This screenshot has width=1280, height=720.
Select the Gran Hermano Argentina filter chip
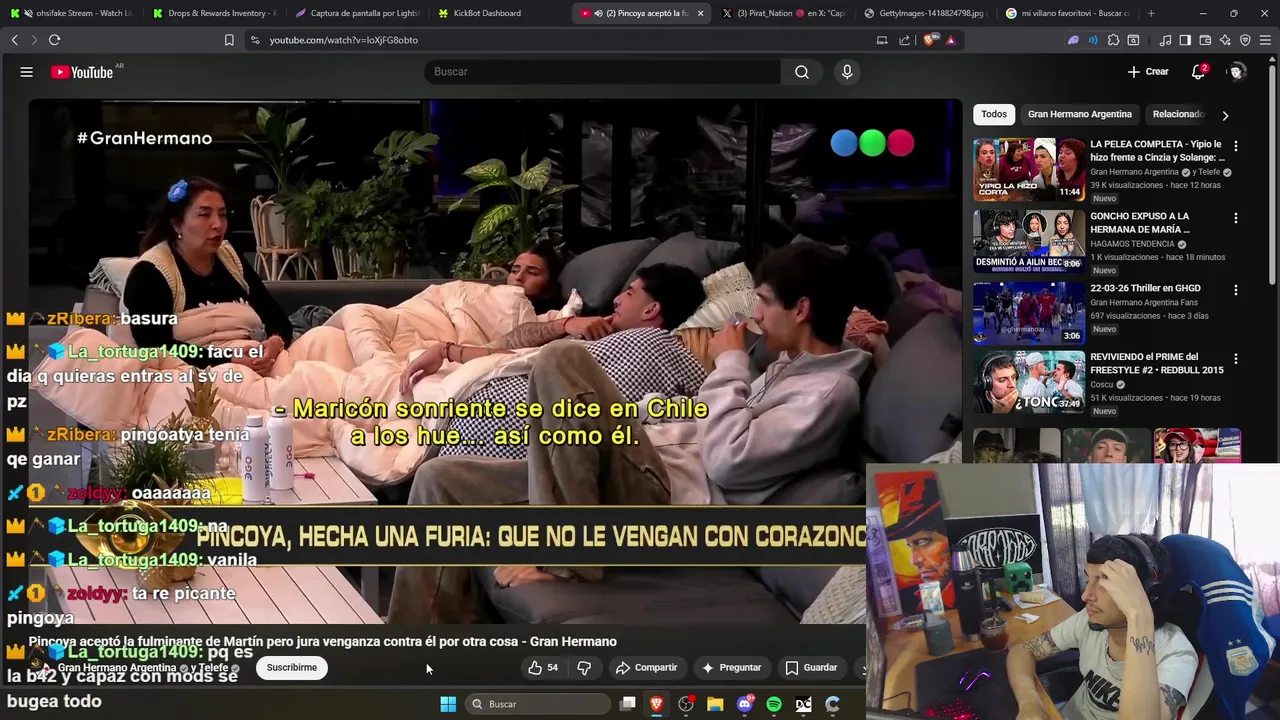(1080, 114)
